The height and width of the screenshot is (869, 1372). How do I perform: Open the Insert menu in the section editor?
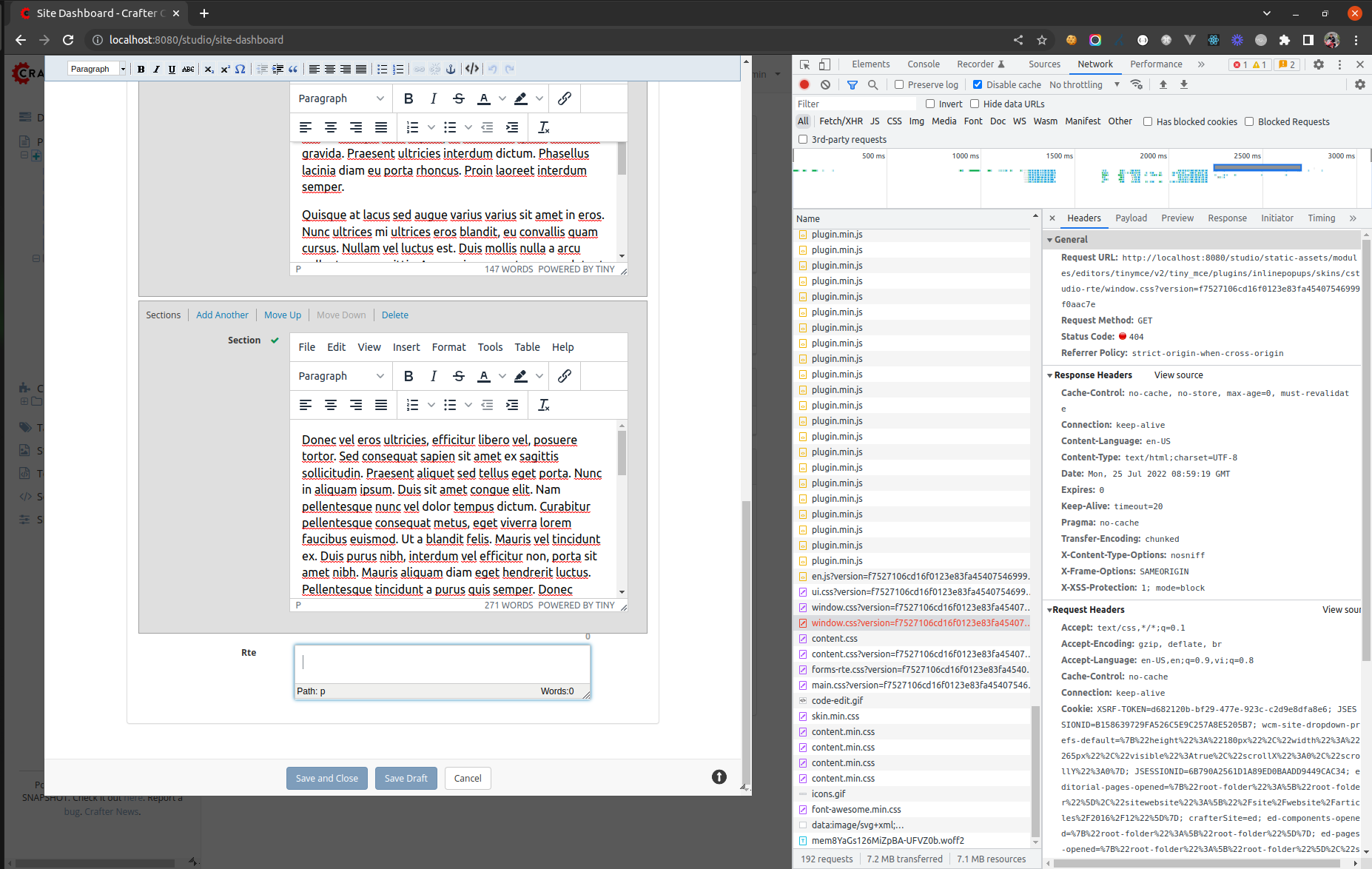tap(406, 347)
